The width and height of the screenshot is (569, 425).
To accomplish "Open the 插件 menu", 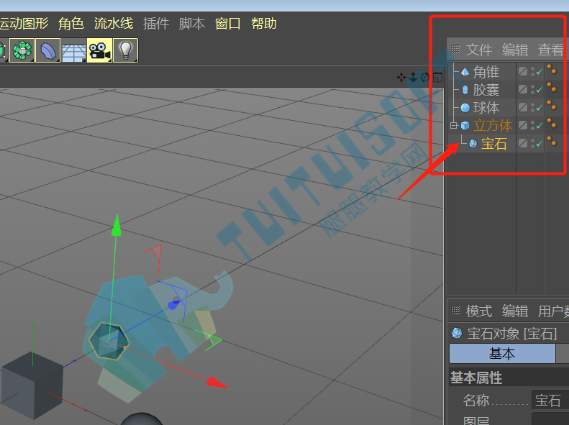I will [x=156, y=24].
